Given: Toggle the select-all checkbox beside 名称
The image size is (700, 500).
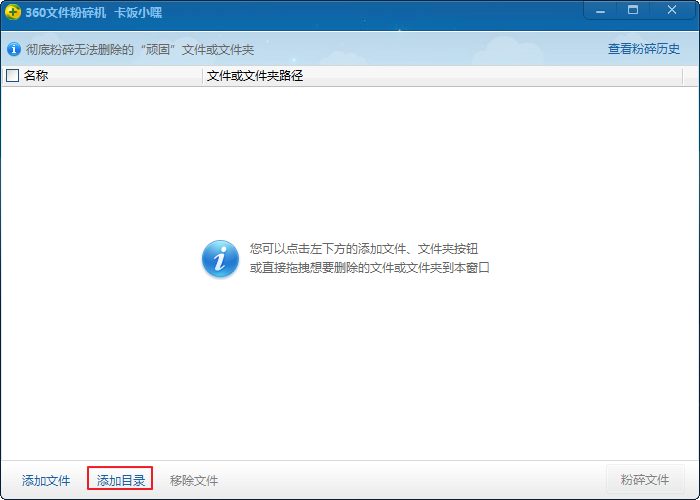Looking at the screenshot, I should pyautogui.click(x=12, y=75).
